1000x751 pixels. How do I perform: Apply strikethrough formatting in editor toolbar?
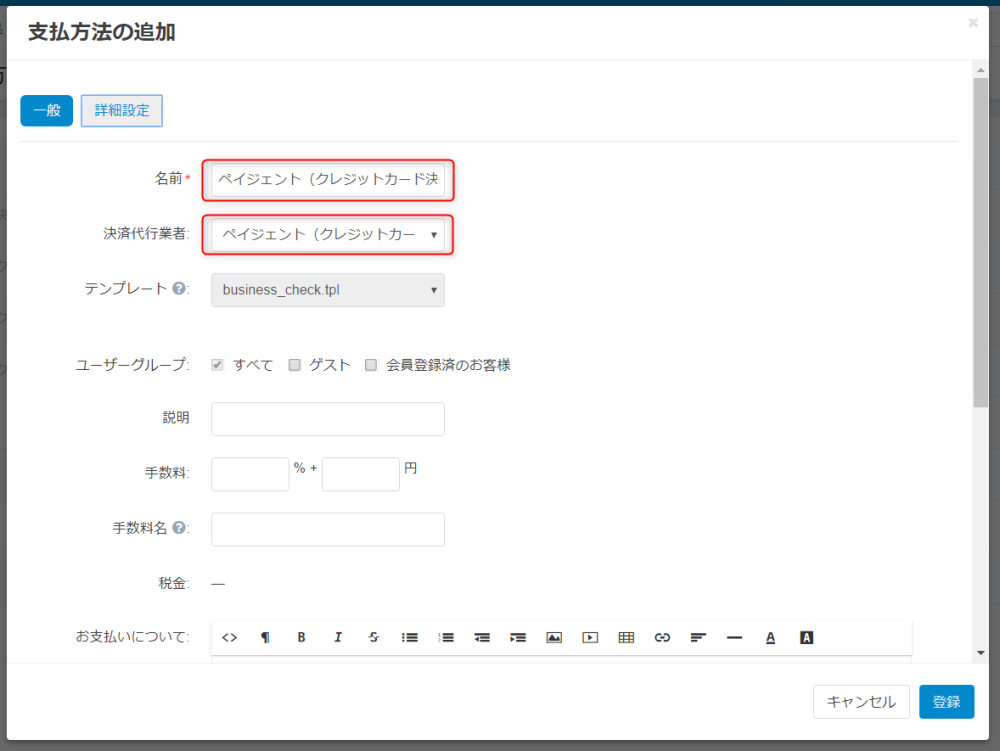374,638
